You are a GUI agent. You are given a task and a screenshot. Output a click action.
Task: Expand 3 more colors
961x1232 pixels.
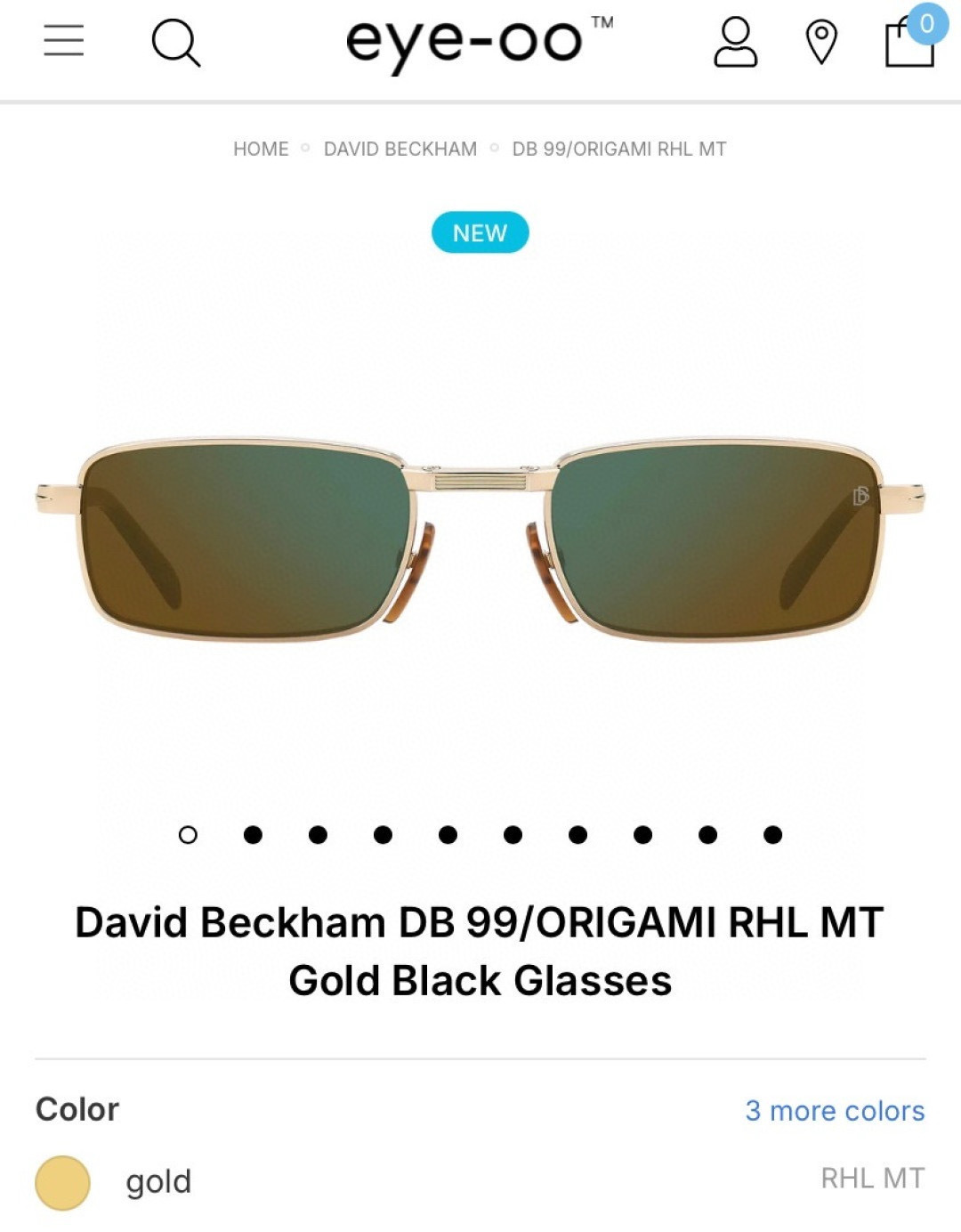click(x=835, y=1111)
